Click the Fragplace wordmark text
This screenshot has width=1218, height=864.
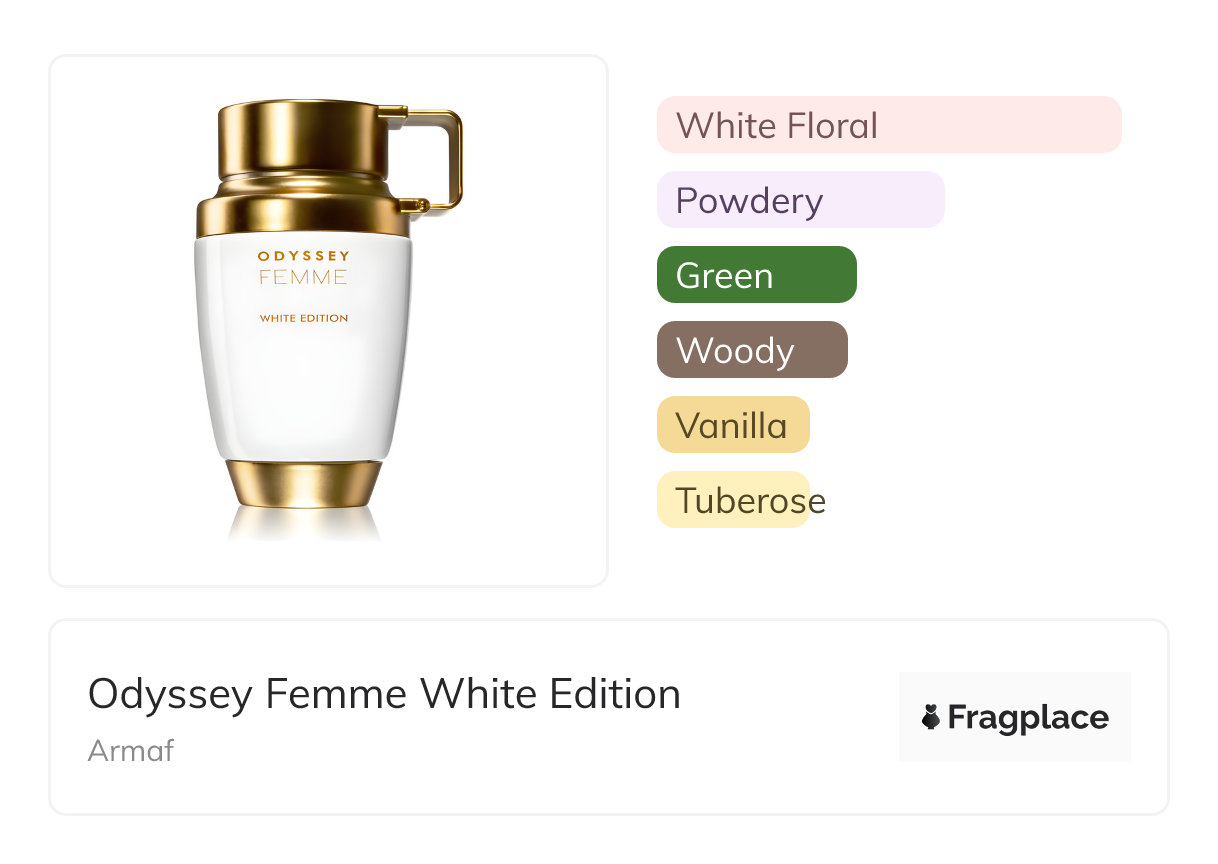pos(1028,718)
